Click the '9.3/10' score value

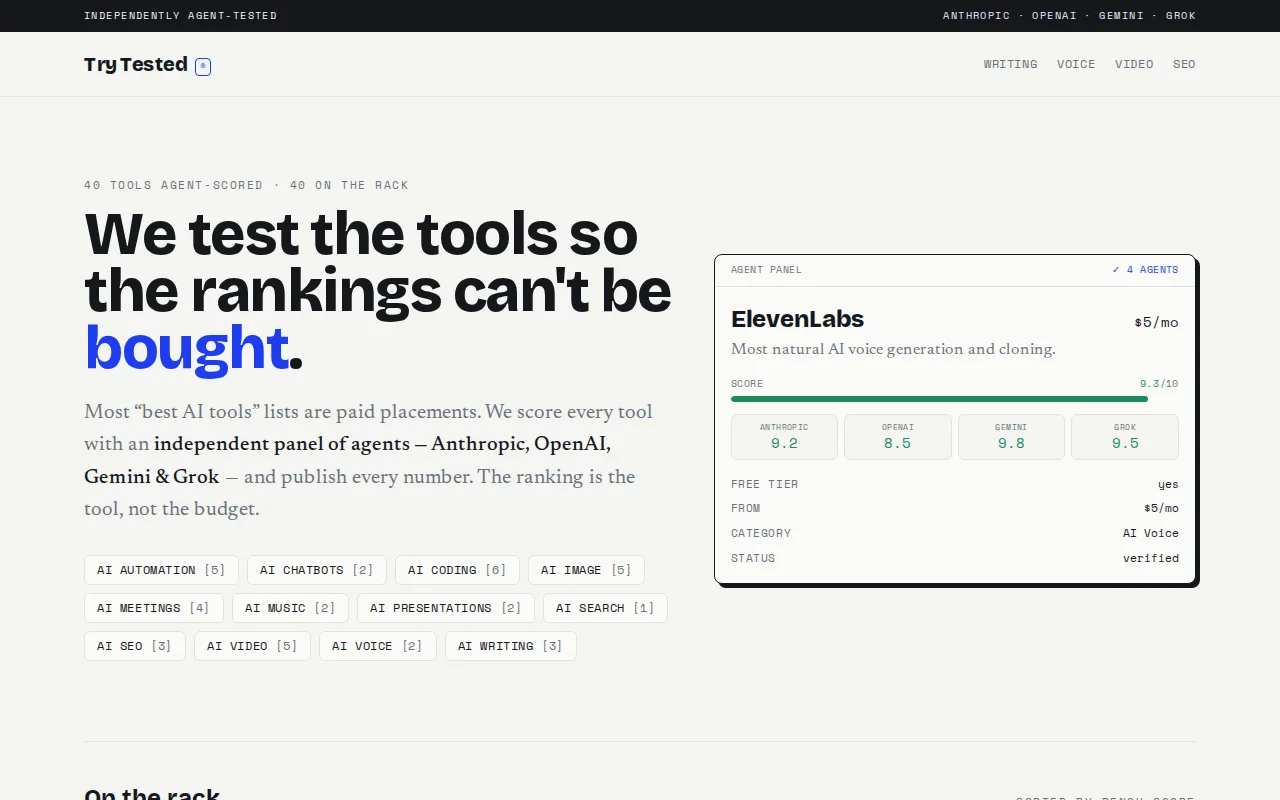click(1159, 384)
